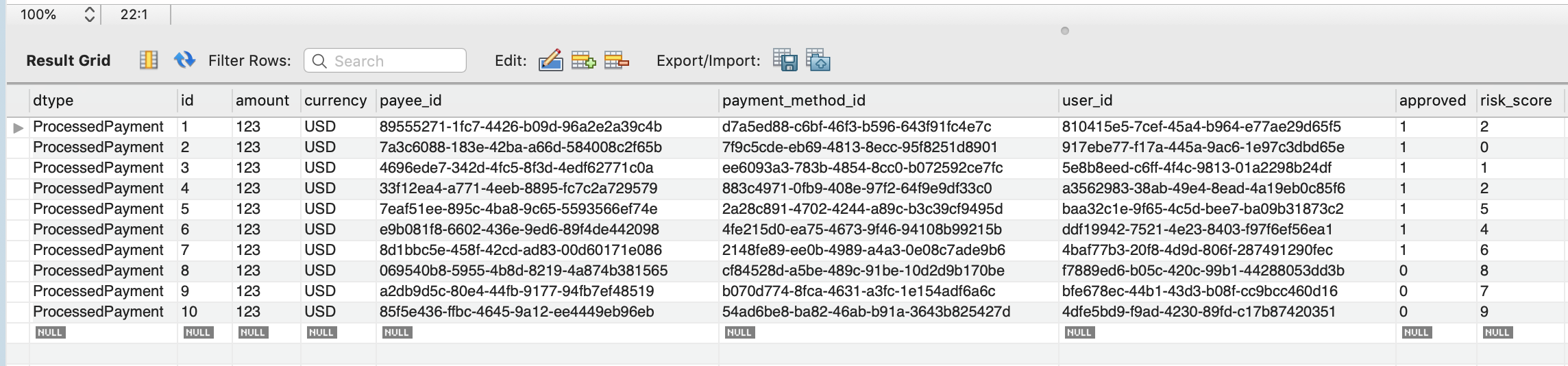Select user_id 4baf77b3-20f8-4d9d-806f-287491290fec
1568x366 pixels.
(x=1198, y=250)
